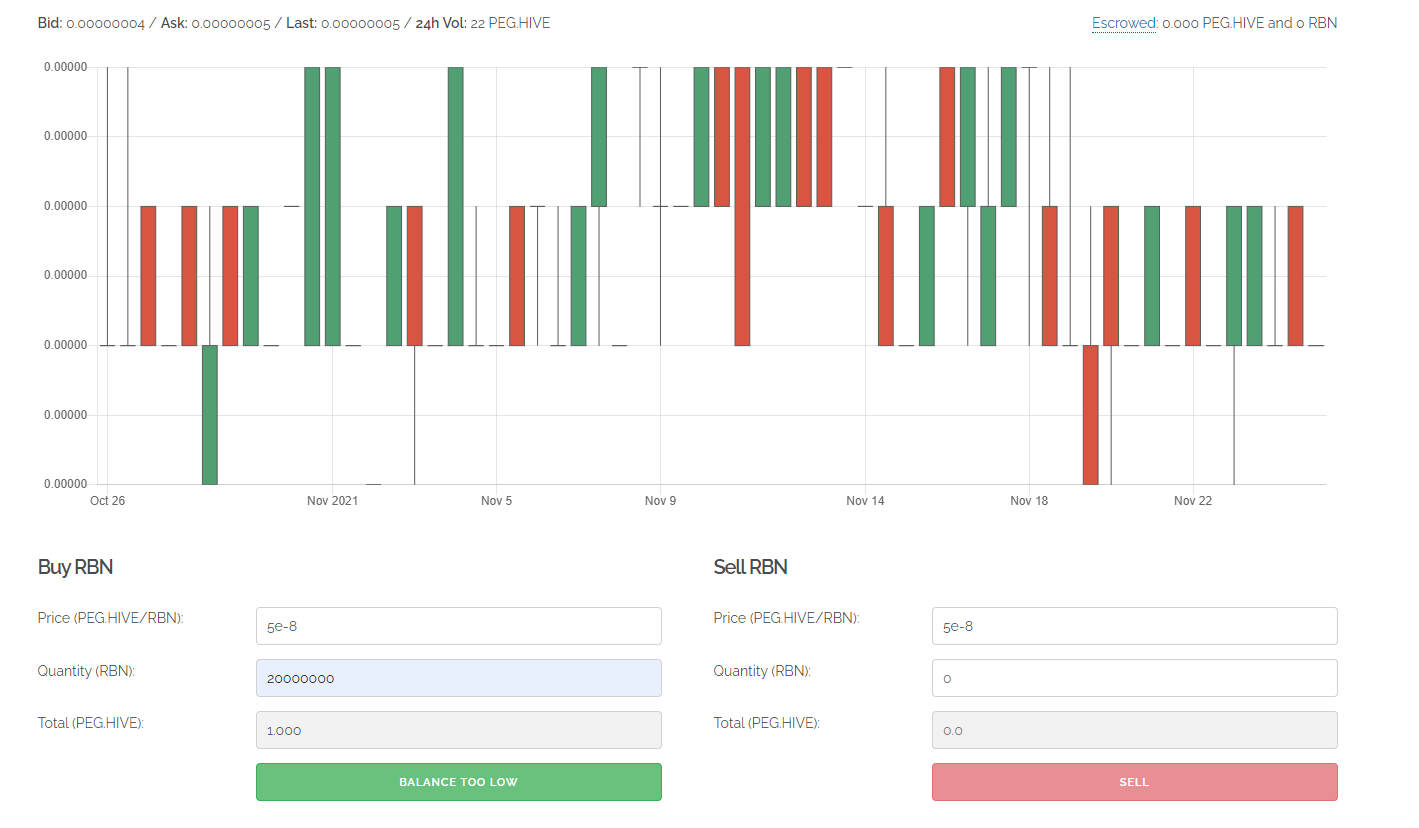
Task: Click the Buy total field showing 1.000
Action: 458,730
